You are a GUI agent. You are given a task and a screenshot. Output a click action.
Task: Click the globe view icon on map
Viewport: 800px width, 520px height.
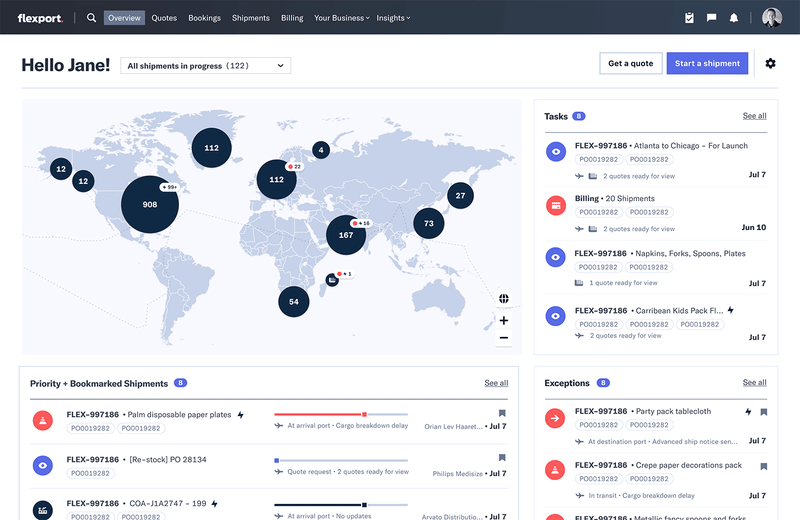(504, 298)
